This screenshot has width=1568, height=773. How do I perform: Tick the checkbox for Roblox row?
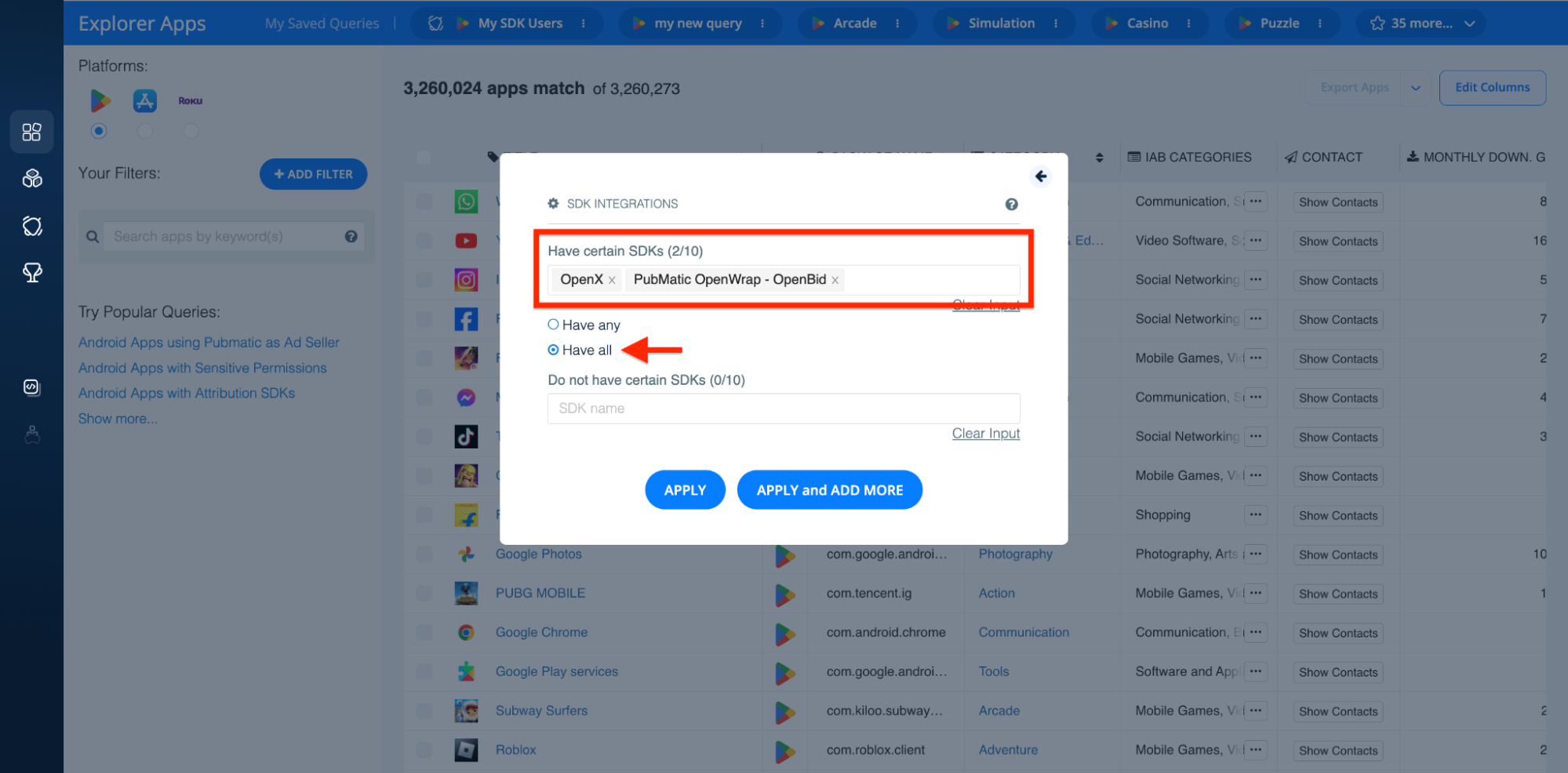tap(424, 750)
